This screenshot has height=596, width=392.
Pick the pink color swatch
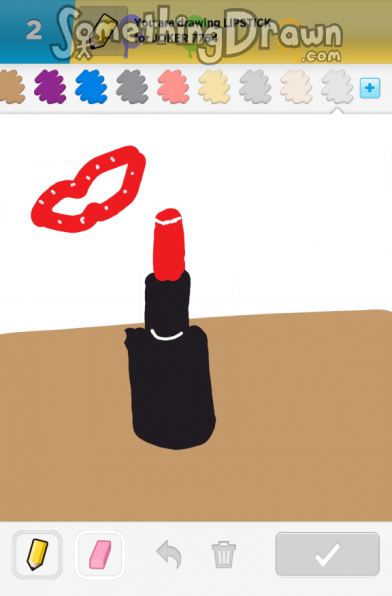point(173,87)
